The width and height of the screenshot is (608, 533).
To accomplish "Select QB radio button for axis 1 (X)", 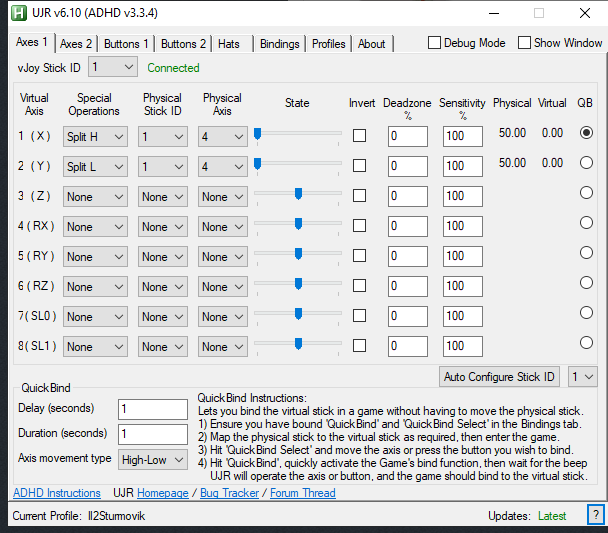I will coord(586,133).
